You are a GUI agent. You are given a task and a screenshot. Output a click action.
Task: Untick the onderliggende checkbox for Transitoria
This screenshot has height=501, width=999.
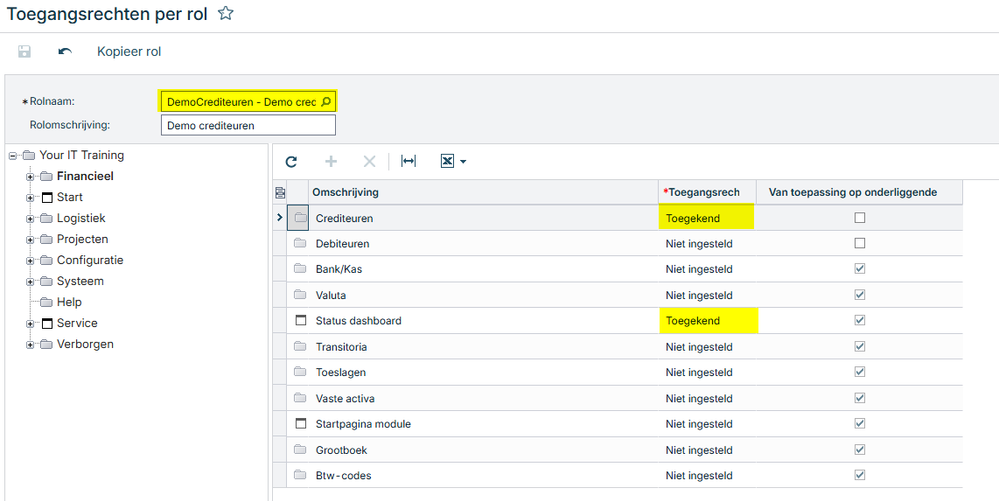[x=859, y=347]
